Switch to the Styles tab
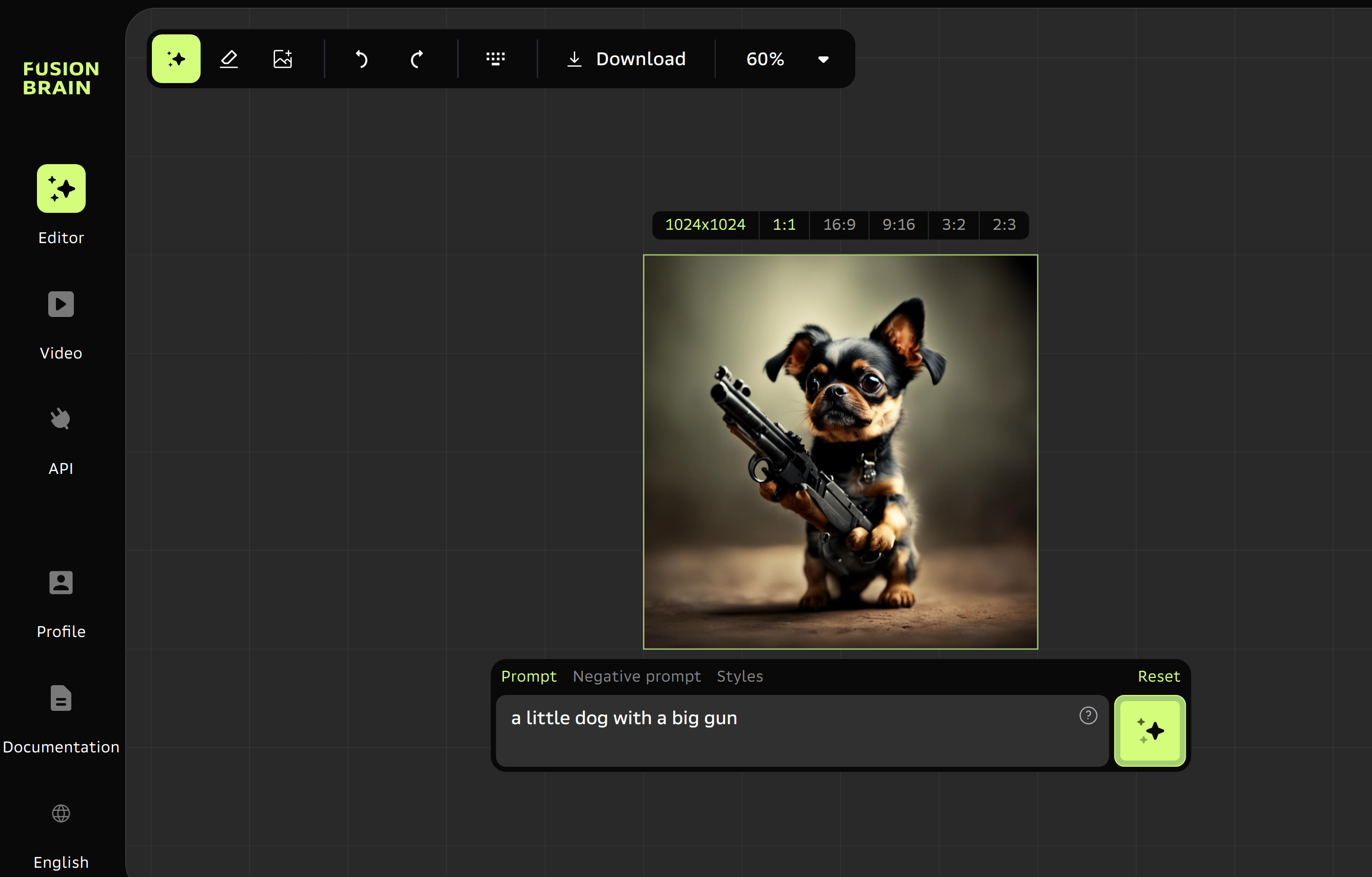Viewport: 1372px width, 877px height. (x=740, y=676)
